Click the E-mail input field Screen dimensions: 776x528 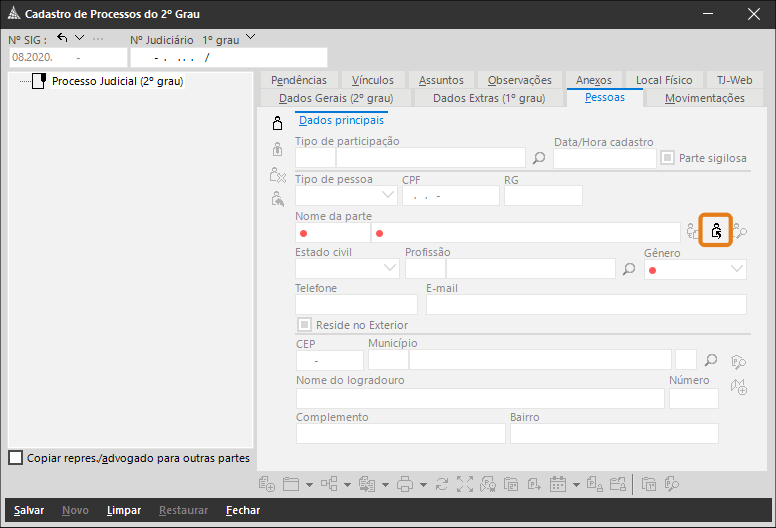pos(586,305)
